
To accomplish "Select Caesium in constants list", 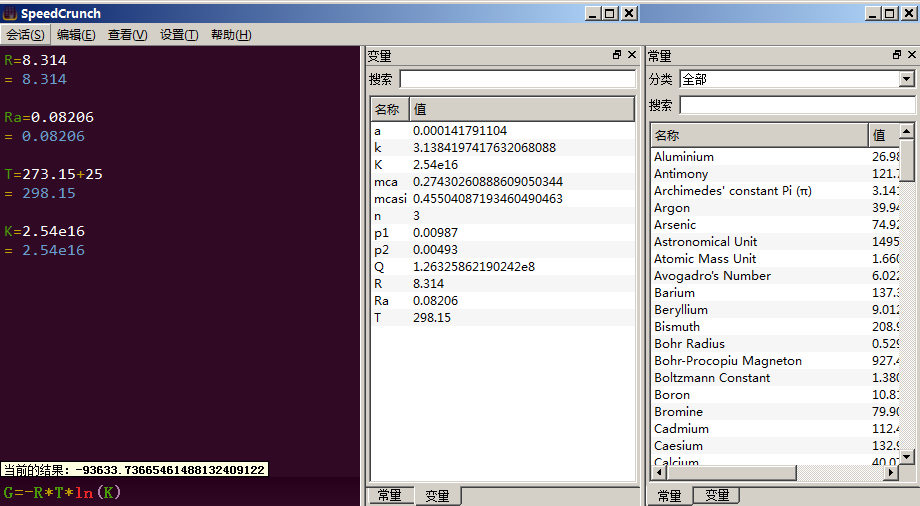I will click(x=775, y=446).
